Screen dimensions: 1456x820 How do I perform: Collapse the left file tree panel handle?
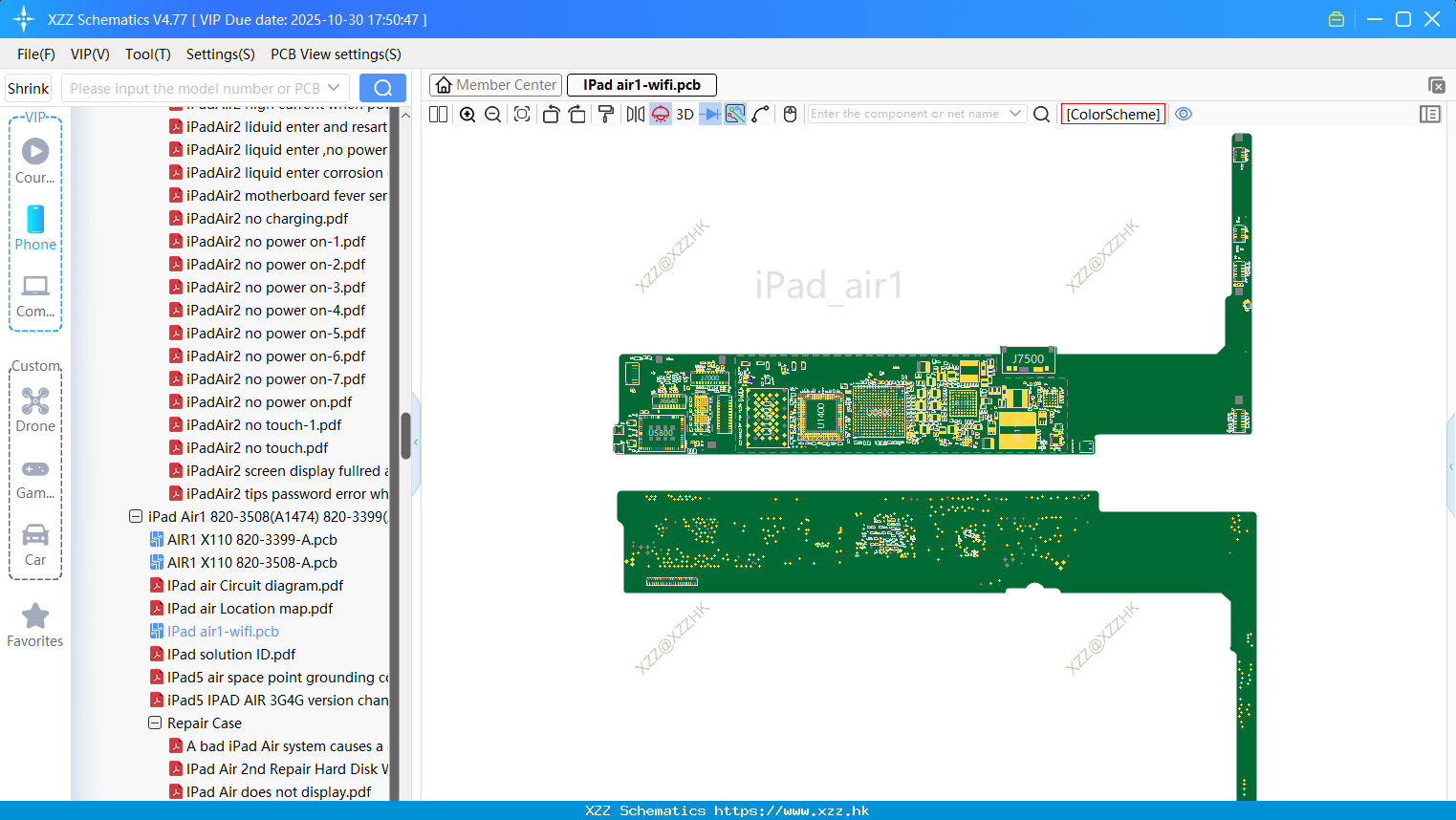(x=416, y=442)
